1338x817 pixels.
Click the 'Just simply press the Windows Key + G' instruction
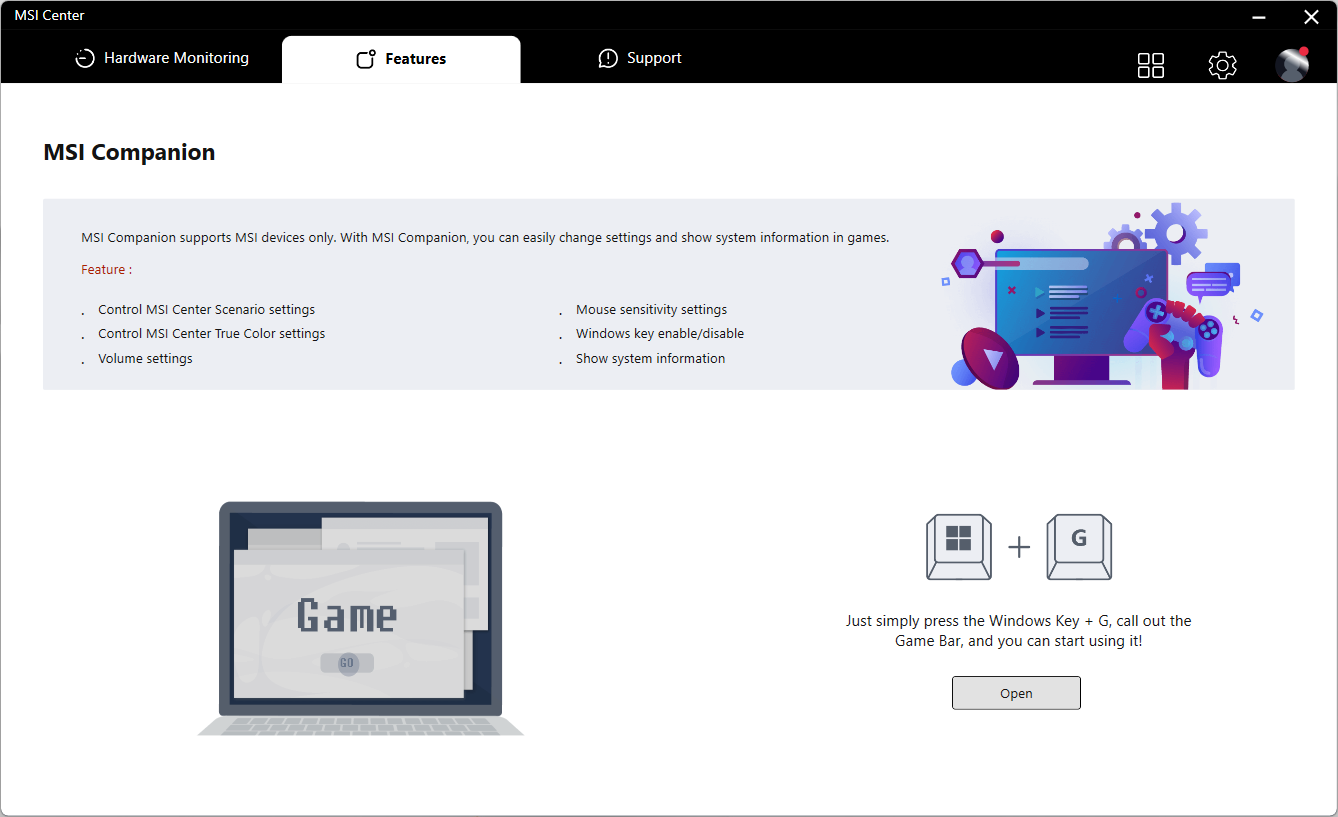pos(1018,631)
